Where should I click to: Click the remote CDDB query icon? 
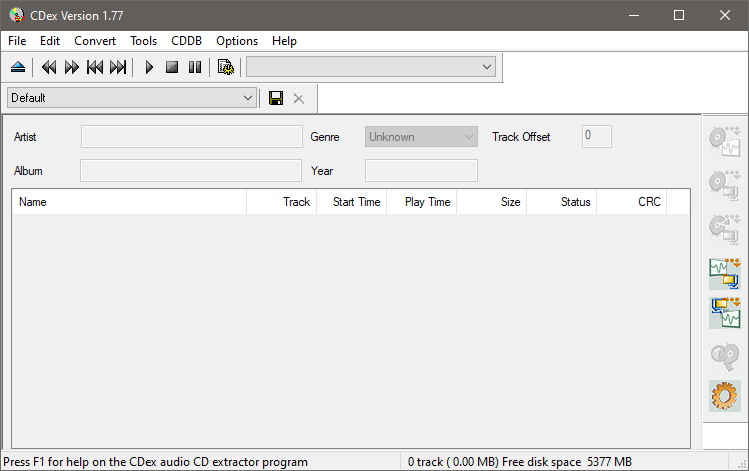click(x=725, y=356)
